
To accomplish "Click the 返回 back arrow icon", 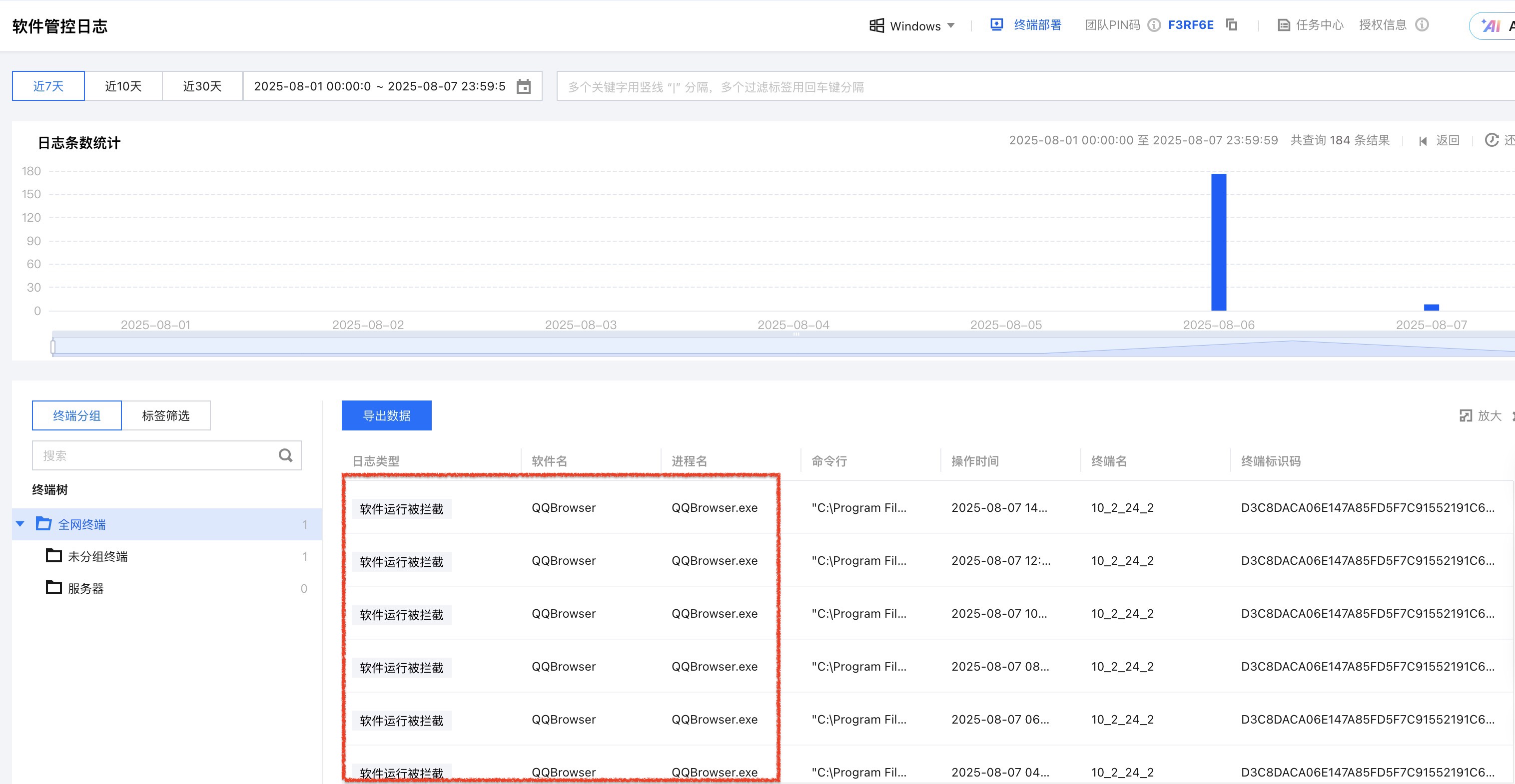I will pos(1423,141).
